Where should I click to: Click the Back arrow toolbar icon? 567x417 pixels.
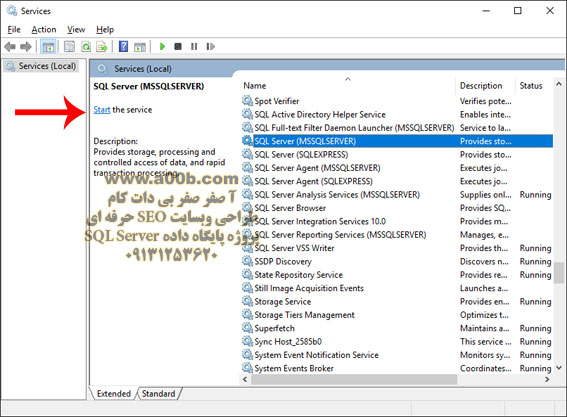click(x=10, y=47)
